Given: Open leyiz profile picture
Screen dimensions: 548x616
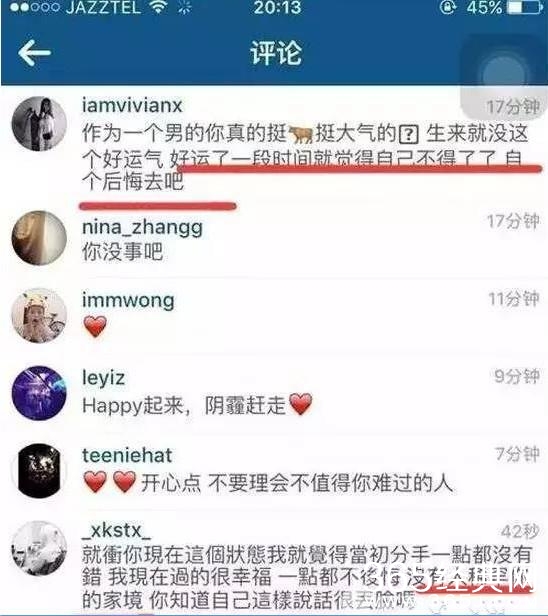Looking at the screenshot, I should (x=39, y=393).
